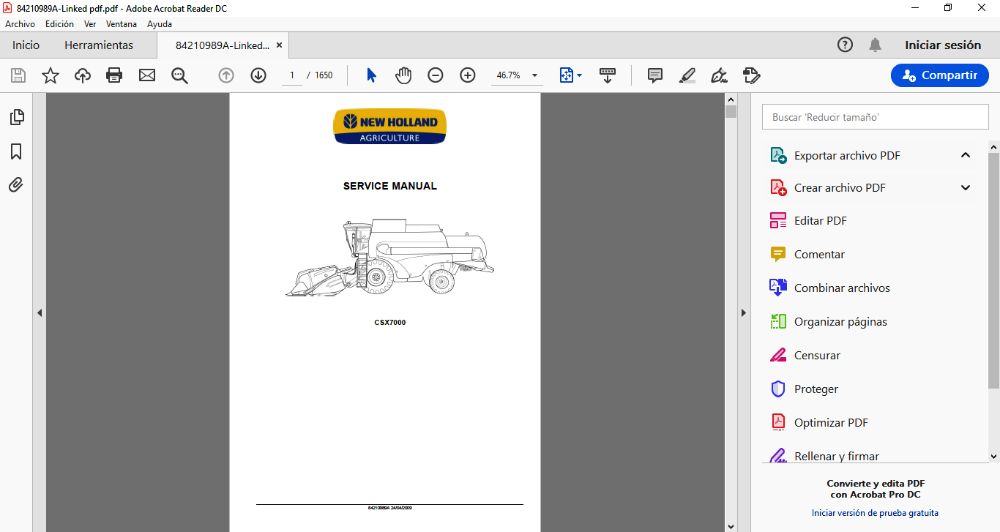Zoom in with the plus circle icon
Screen dimensions: 1000x532
(x=467, y=75)
